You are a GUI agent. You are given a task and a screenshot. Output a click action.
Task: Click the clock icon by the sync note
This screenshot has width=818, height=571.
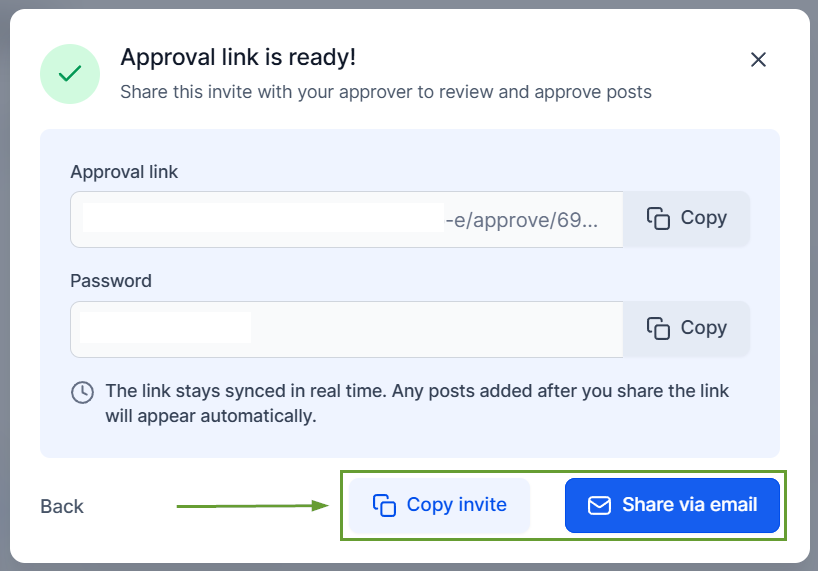click(x=83, y=392)
